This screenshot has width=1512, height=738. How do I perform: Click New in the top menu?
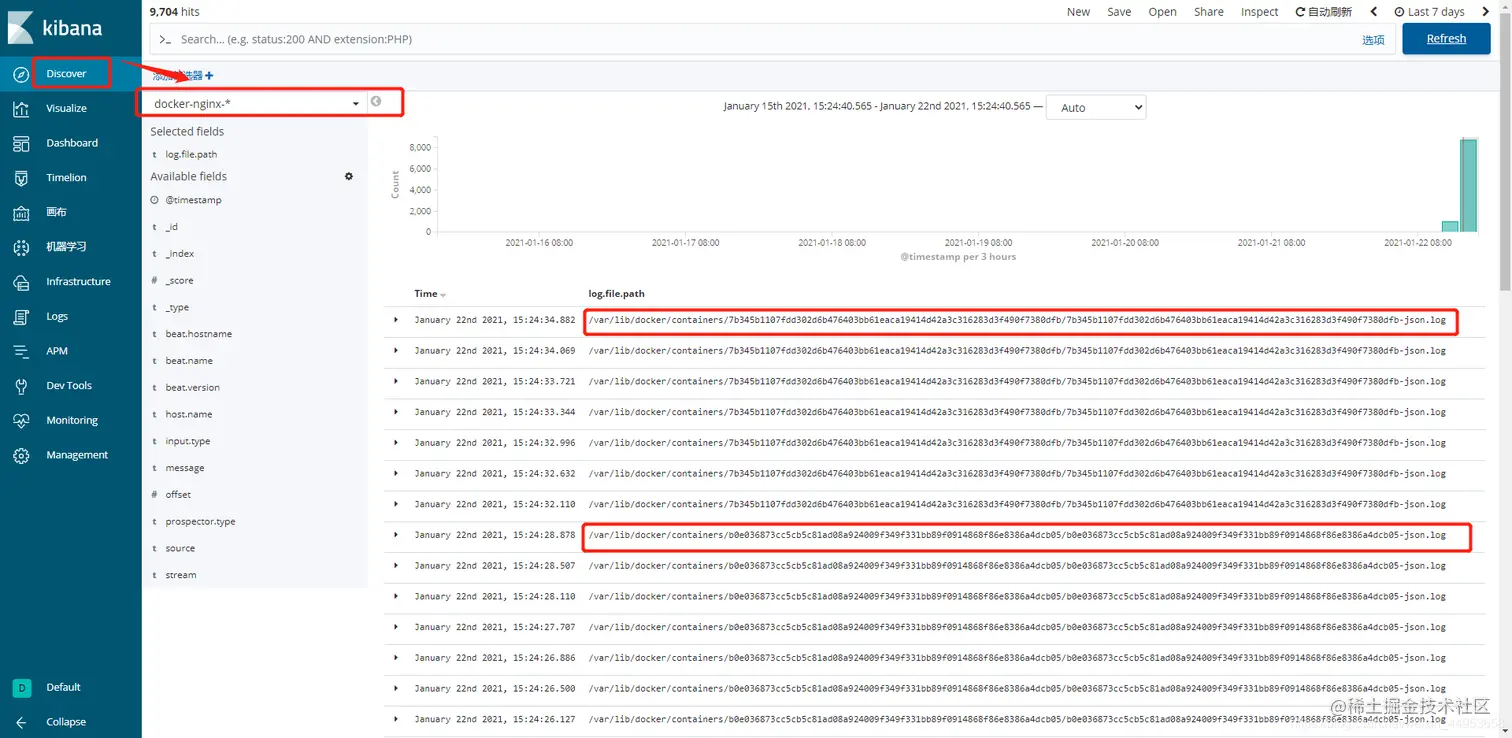1078,12
